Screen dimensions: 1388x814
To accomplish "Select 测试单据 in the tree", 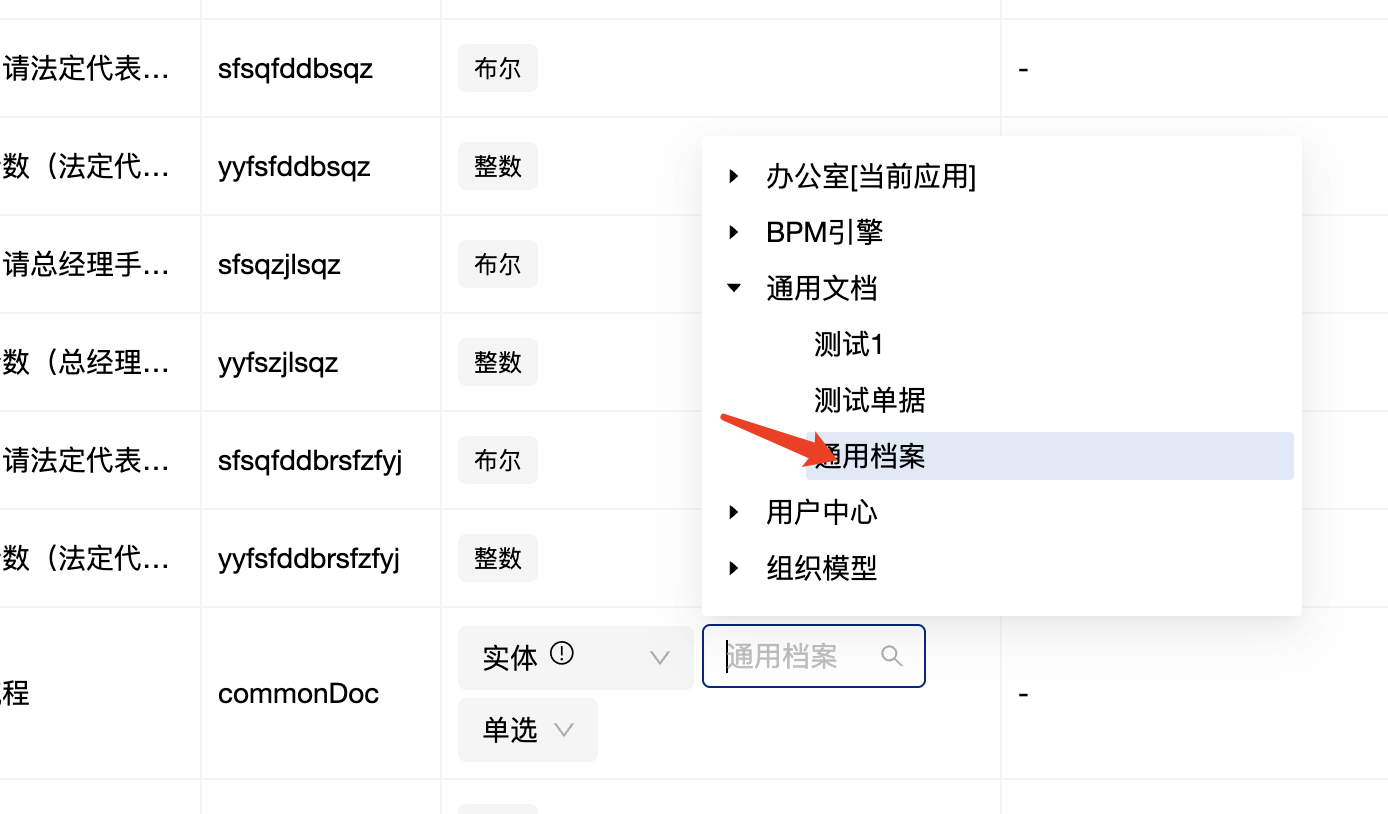I will pos(869,401).
